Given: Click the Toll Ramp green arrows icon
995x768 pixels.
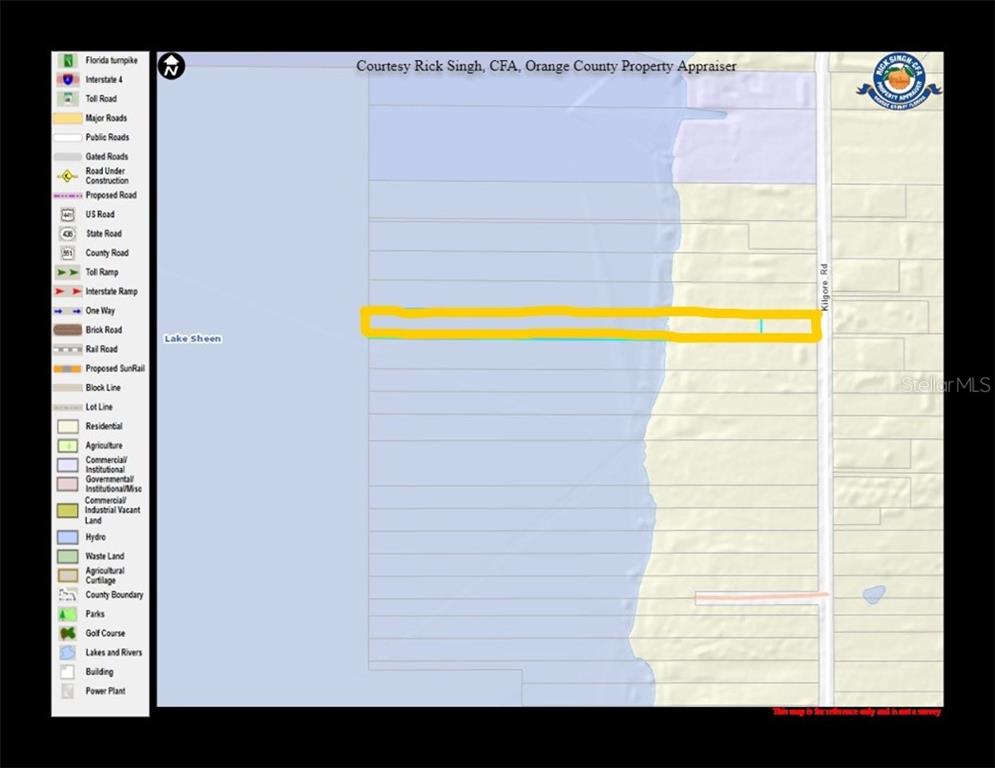Looking at the screenshot, I should pos(67,272).
